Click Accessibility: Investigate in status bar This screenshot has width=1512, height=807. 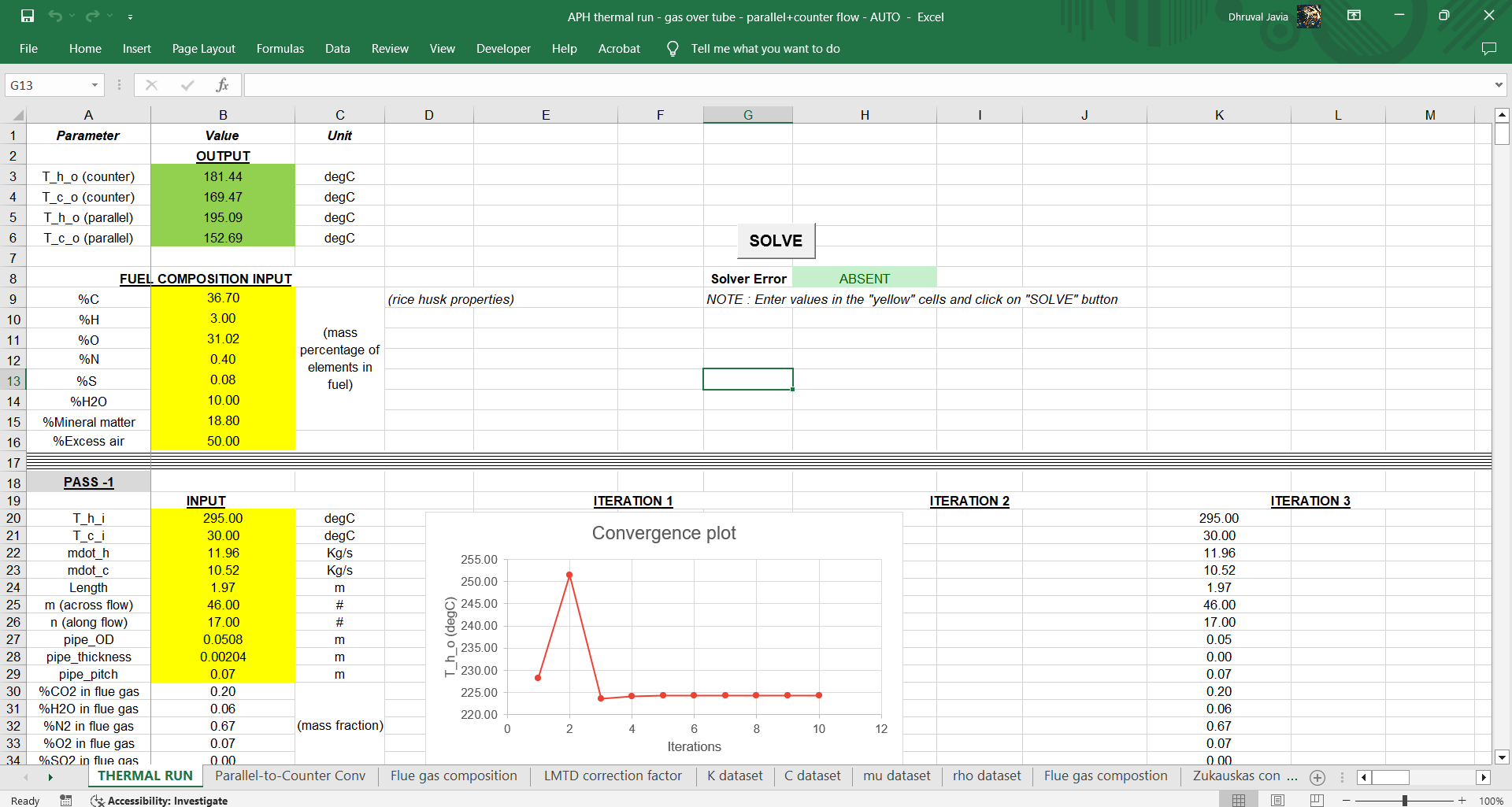coord(160,801)
